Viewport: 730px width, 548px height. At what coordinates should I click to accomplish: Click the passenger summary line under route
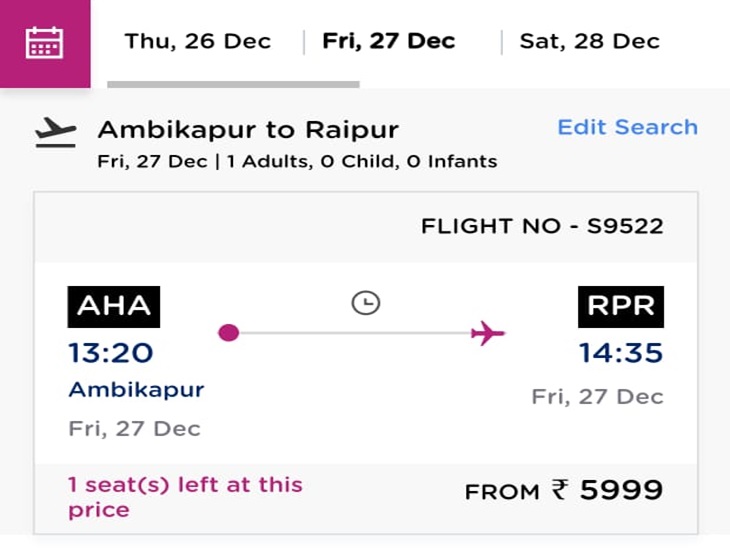297,161
